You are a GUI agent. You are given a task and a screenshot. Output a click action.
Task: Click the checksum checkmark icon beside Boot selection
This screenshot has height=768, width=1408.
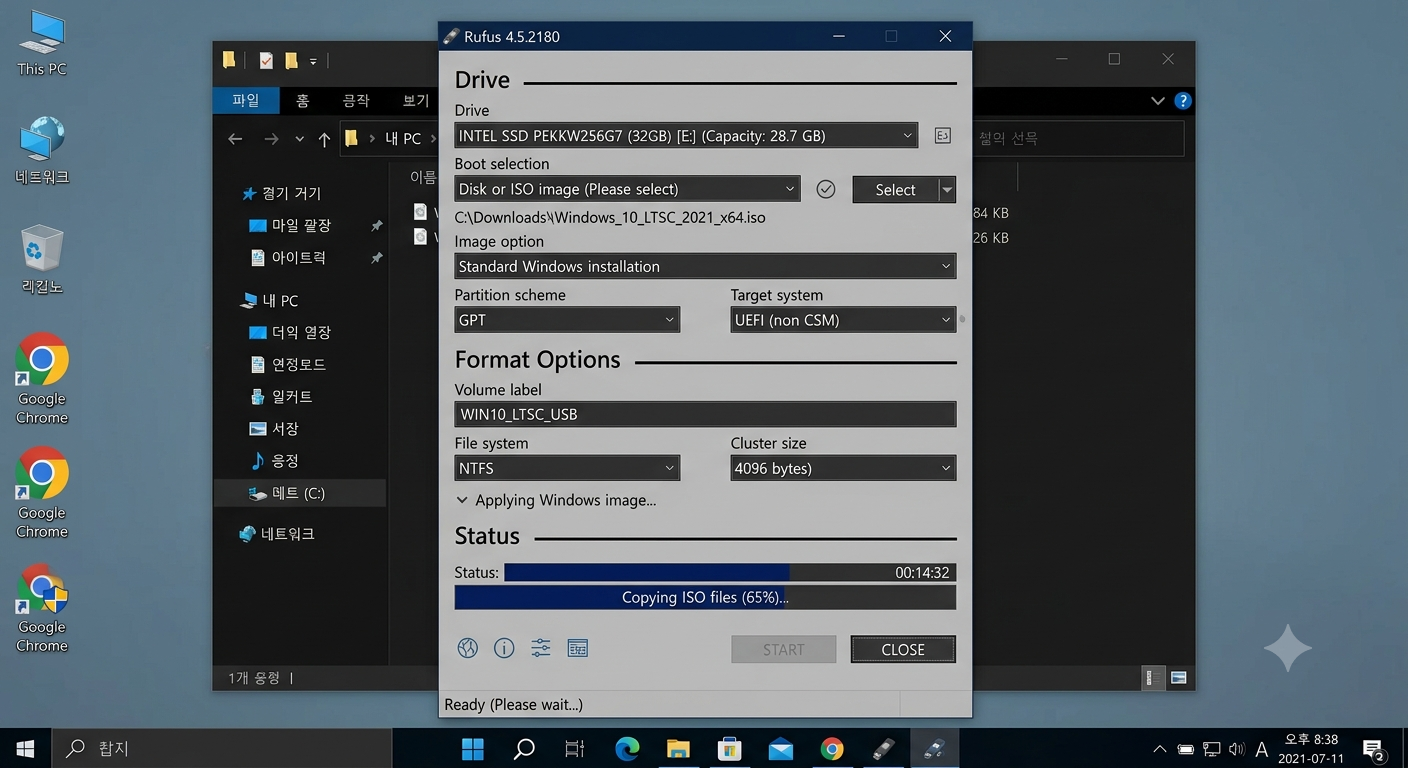[x=825, y=189]
